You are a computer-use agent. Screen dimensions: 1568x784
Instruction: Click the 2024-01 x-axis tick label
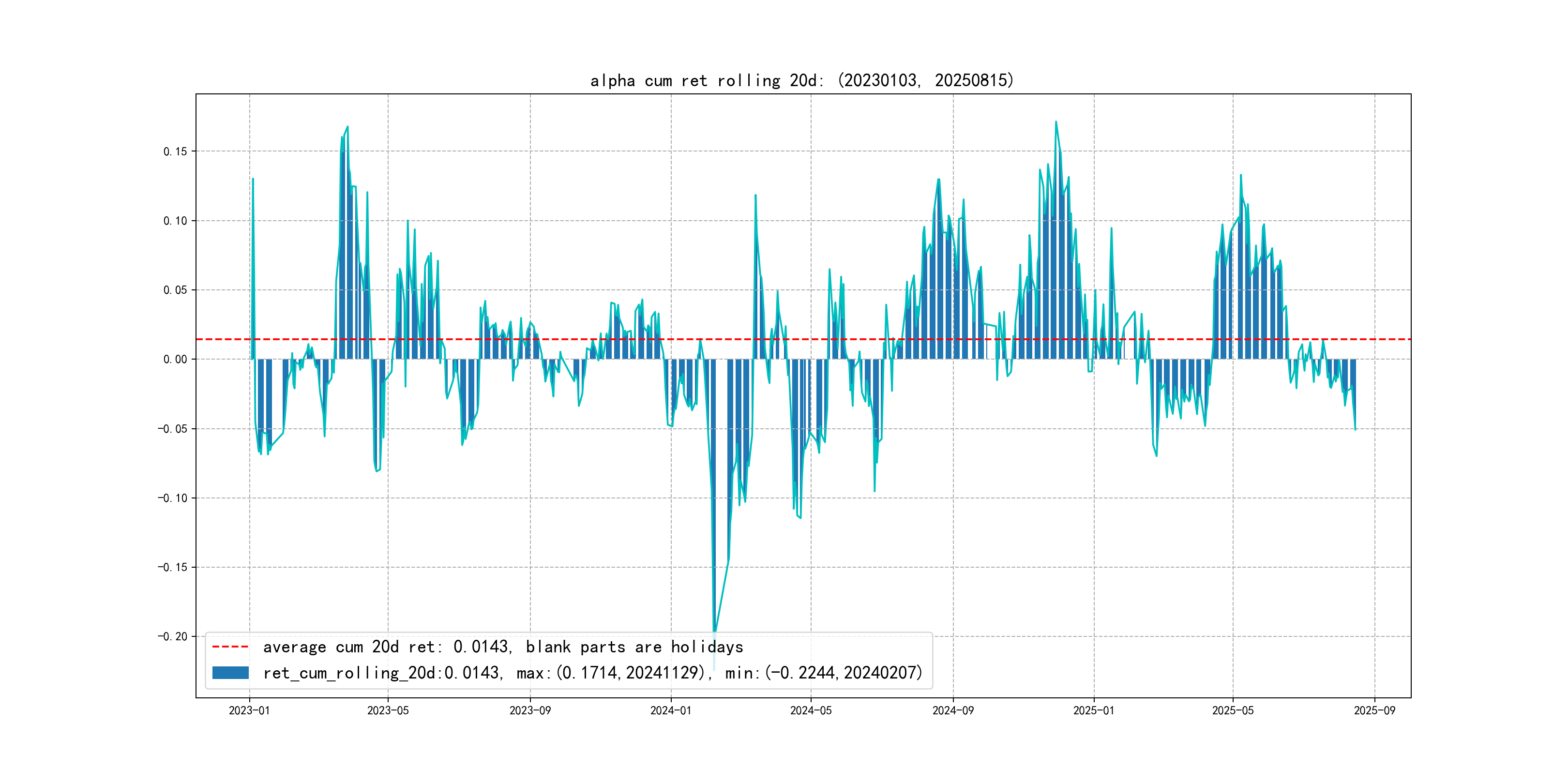pyautogui.click(x=671, y=710)
